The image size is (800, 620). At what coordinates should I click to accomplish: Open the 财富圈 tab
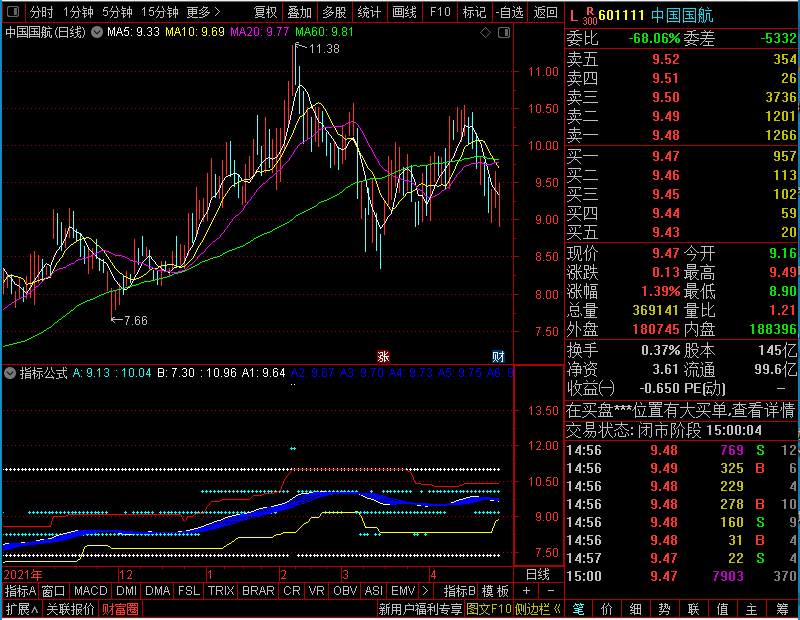point(120,609)
